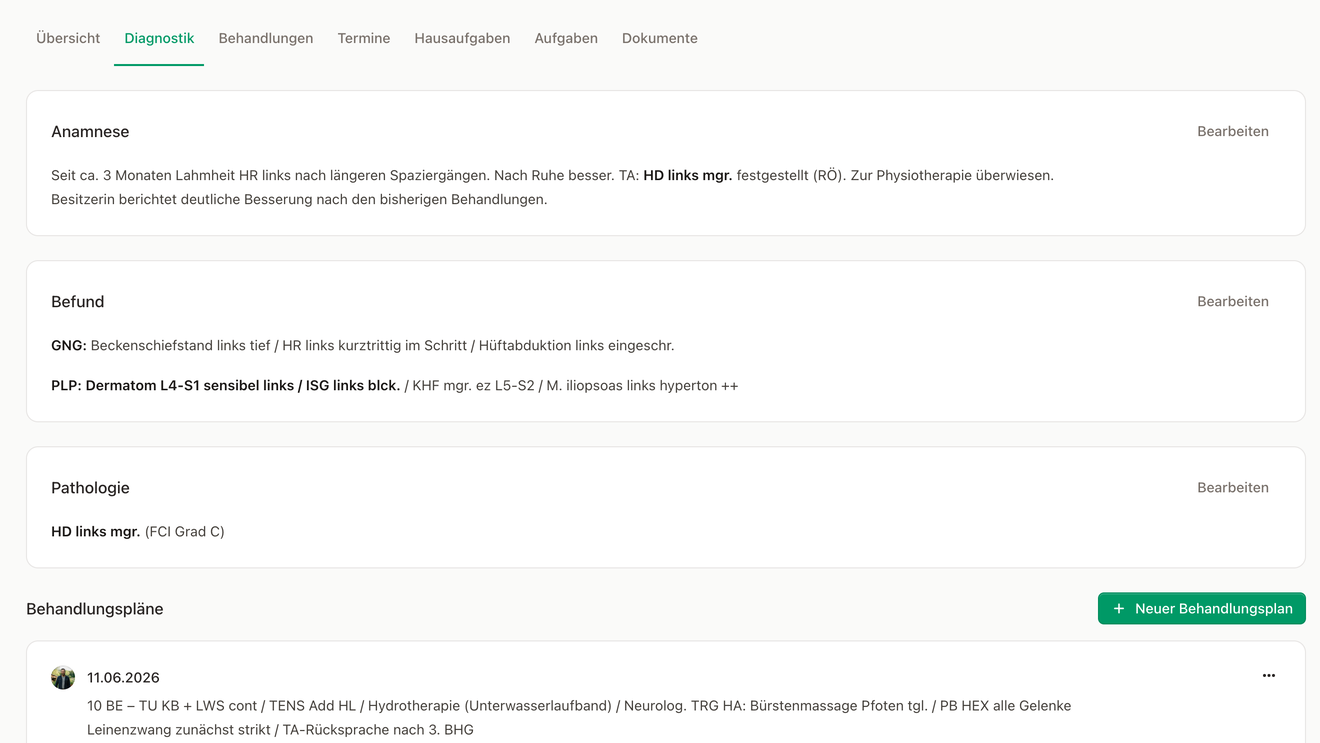Click the Behandlungspläne heading

(x=95, y=608)
